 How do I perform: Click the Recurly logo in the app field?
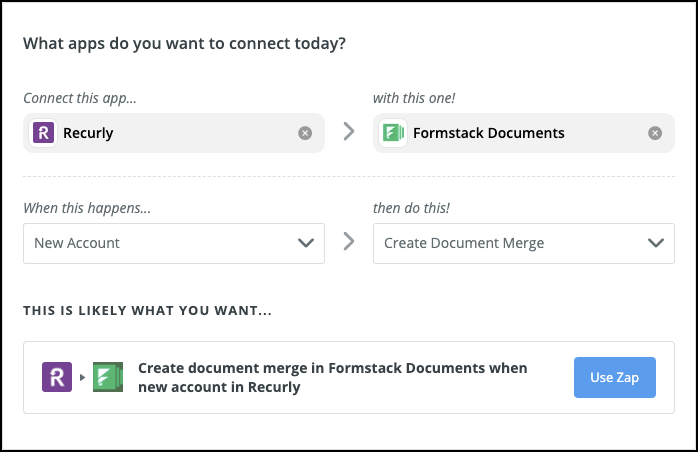[44, 133]
